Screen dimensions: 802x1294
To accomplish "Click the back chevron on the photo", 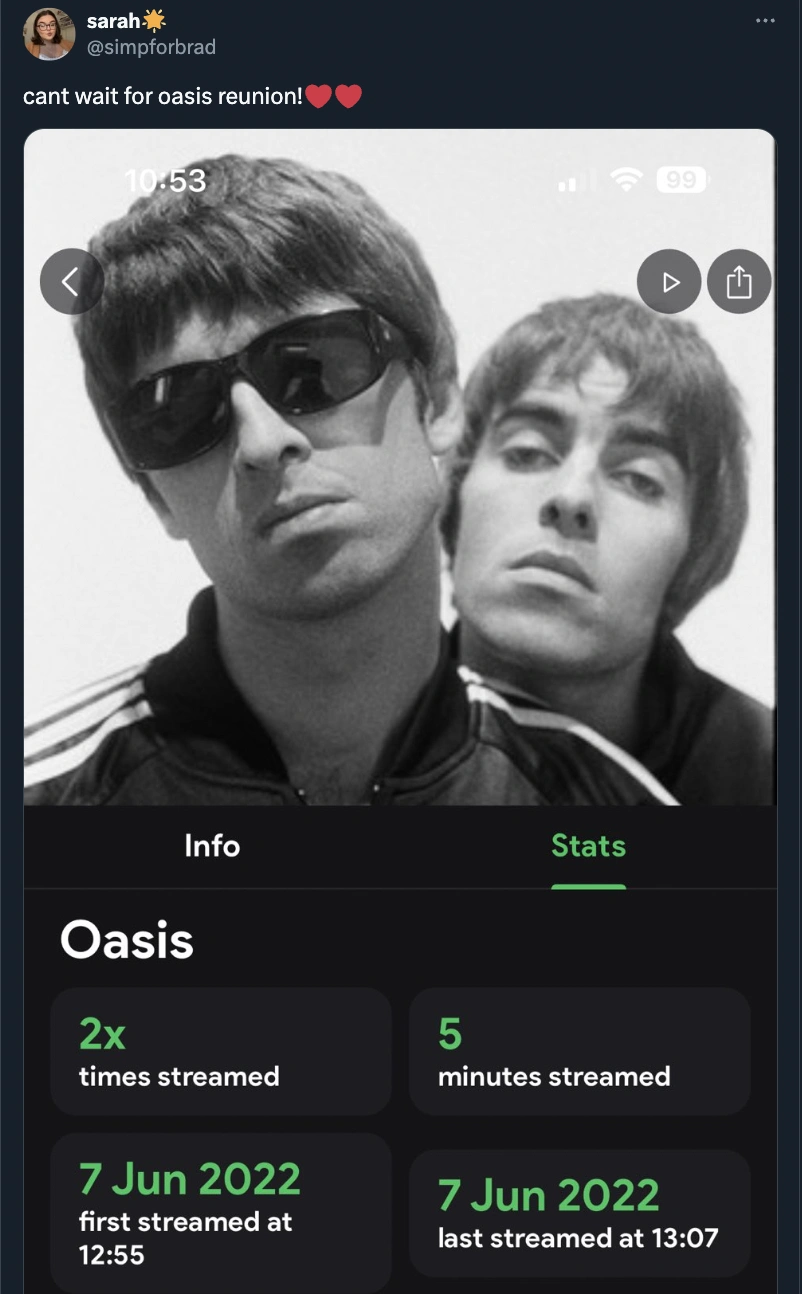I will coord(71,282).
